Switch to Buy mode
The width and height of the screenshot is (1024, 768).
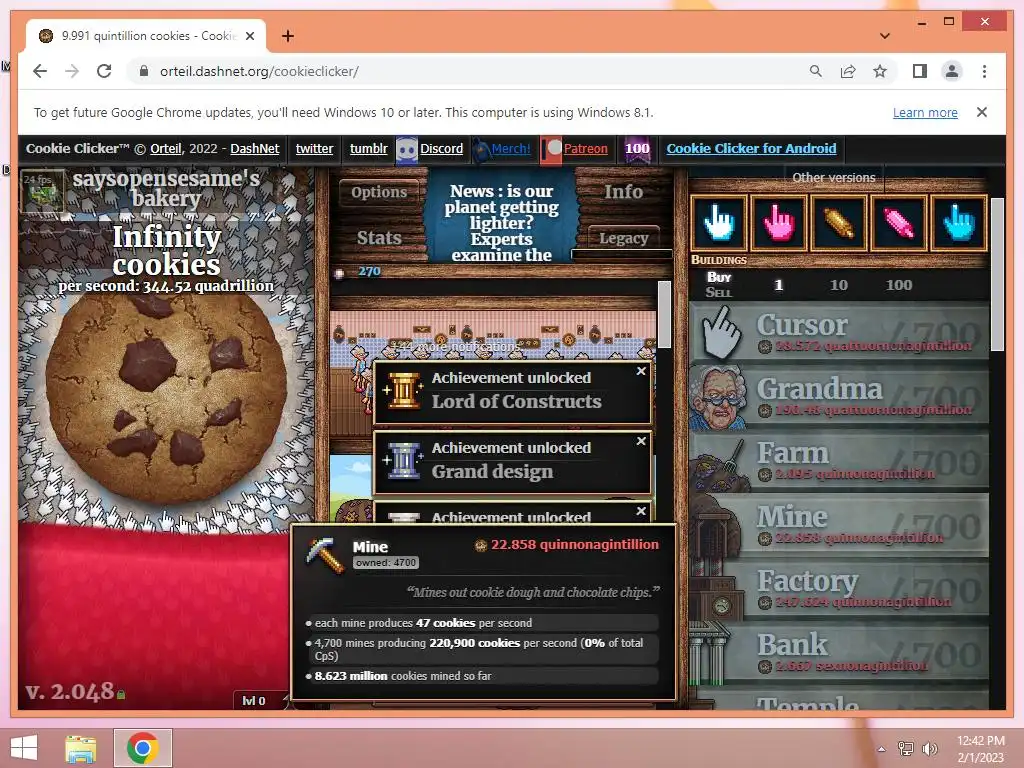[718, 277]
